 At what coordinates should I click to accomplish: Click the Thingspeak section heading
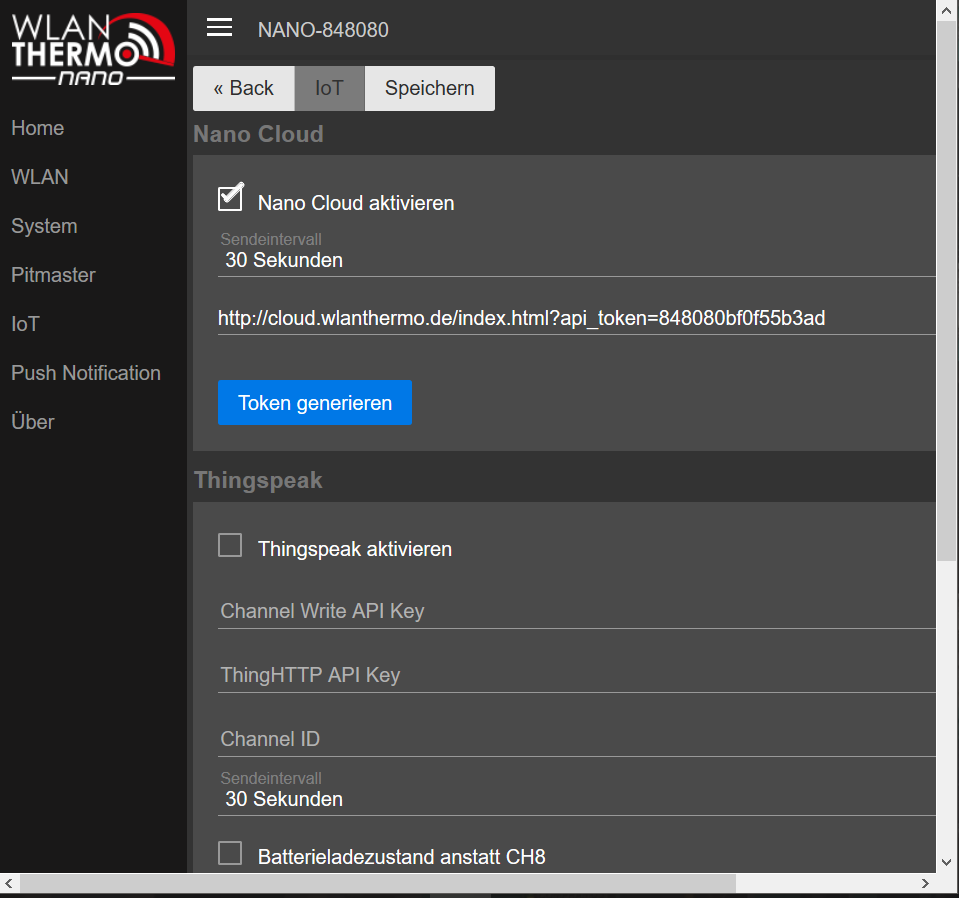[258, 480]
